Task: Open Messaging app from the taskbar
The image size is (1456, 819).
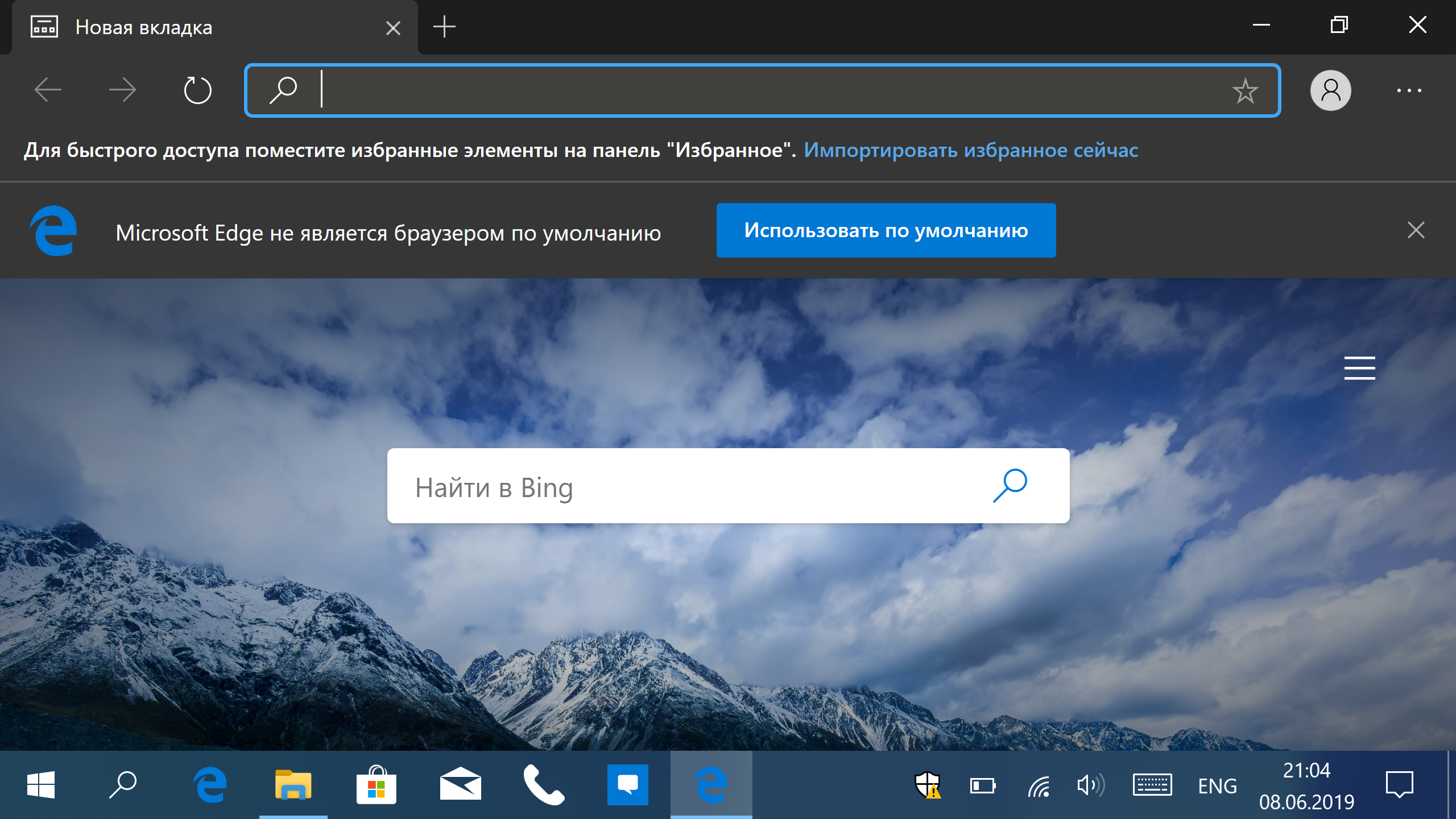Action: [x=627, y=785]
